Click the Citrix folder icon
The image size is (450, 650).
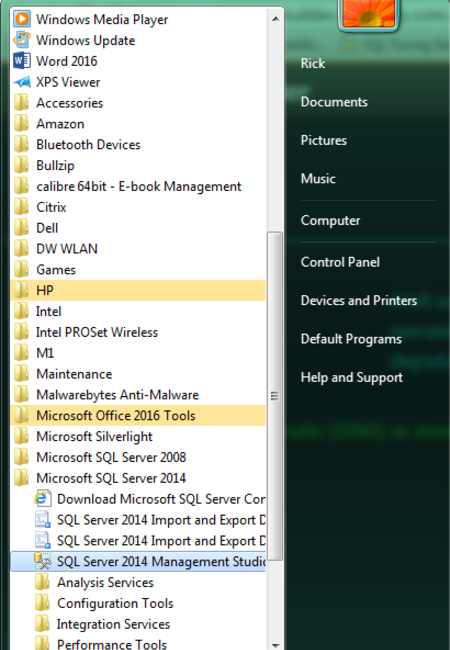(21, 206)
